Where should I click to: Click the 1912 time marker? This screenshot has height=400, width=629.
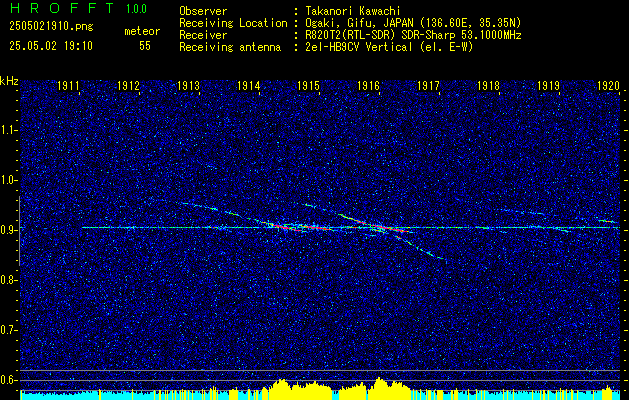click(128, 85)
